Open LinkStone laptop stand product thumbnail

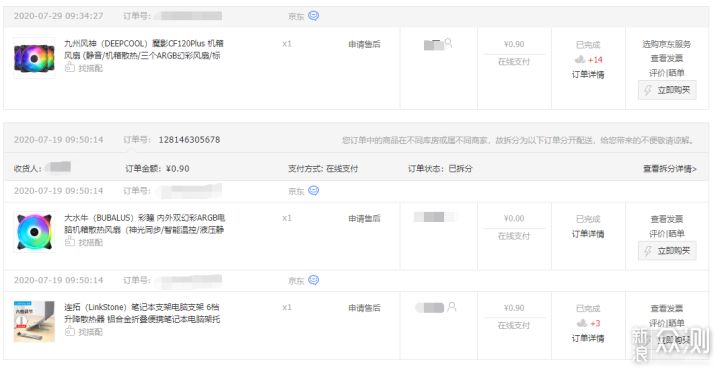click(x=34, y=321)
